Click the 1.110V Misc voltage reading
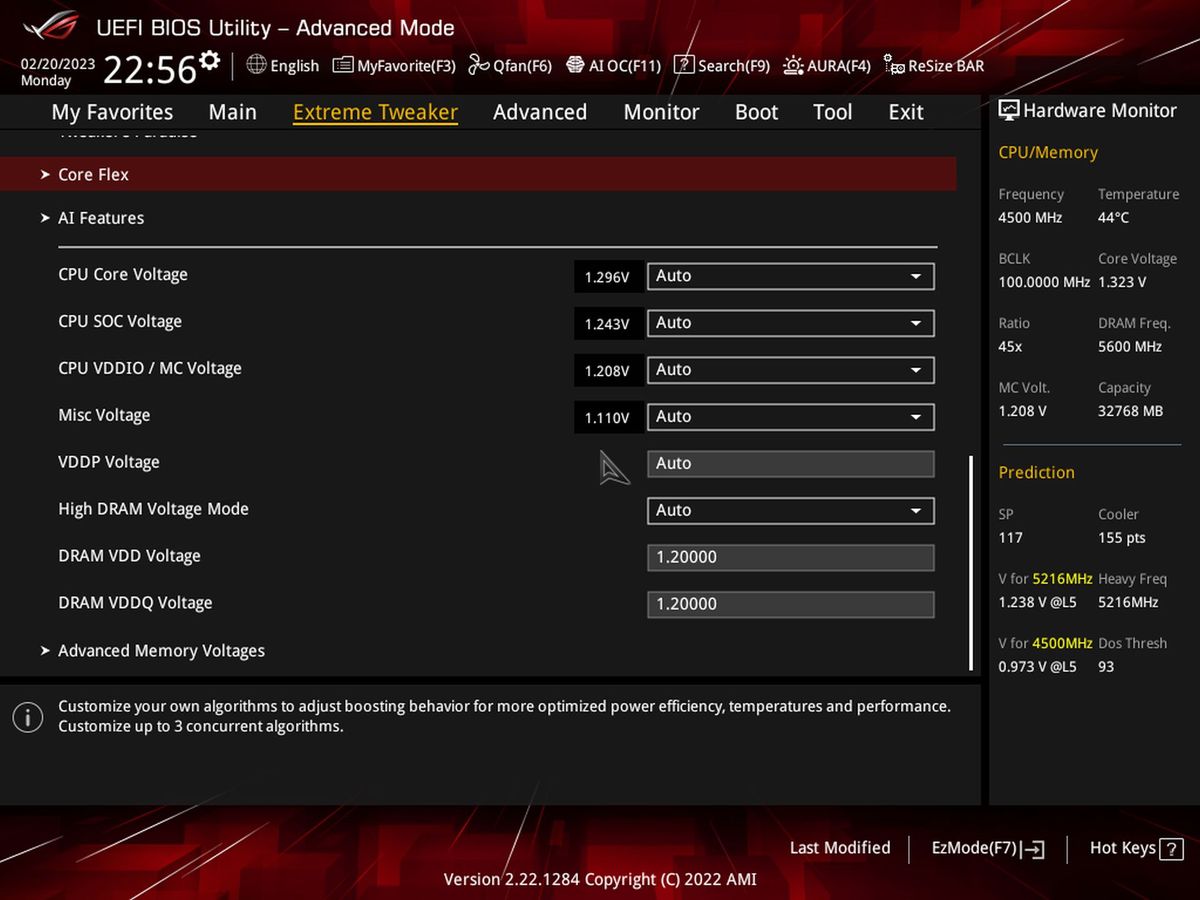Image resolution: width=1200 pixels, height=900 pixels. [607, 418]
